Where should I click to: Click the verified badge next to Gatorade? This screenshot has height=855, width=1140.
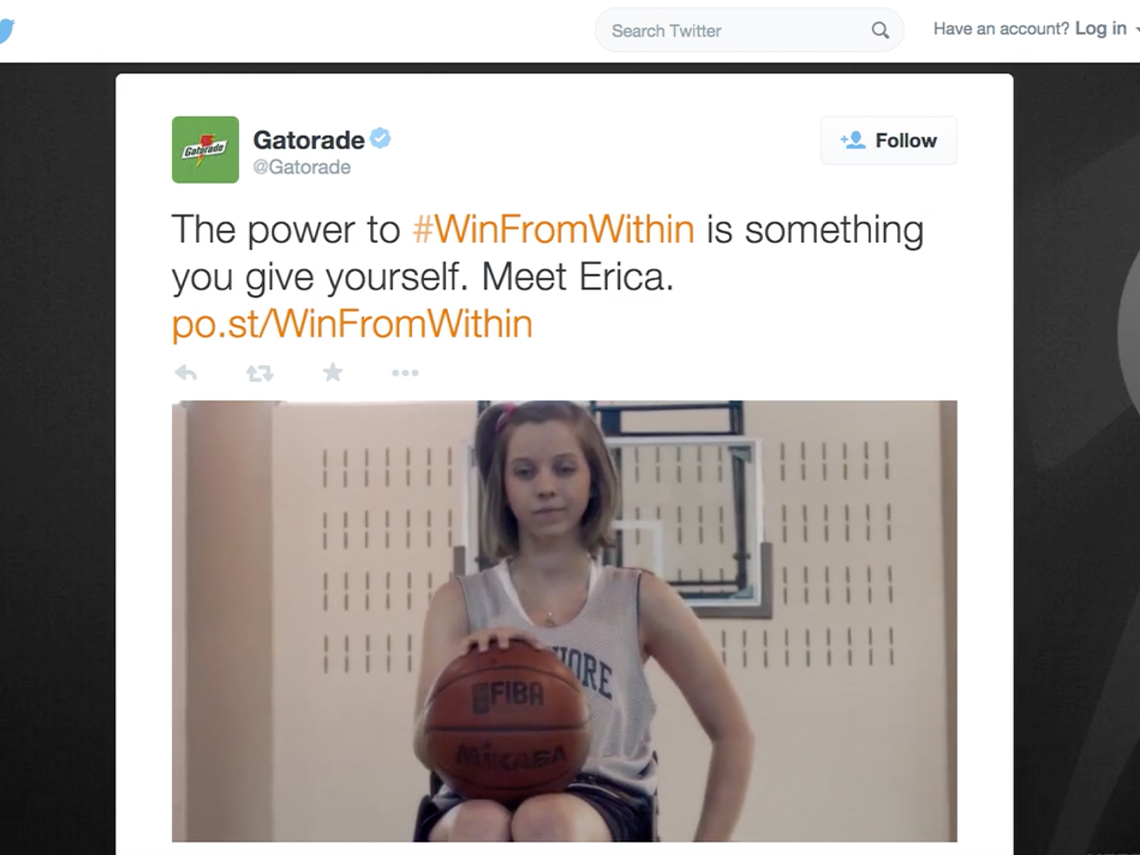click(380, 138)
